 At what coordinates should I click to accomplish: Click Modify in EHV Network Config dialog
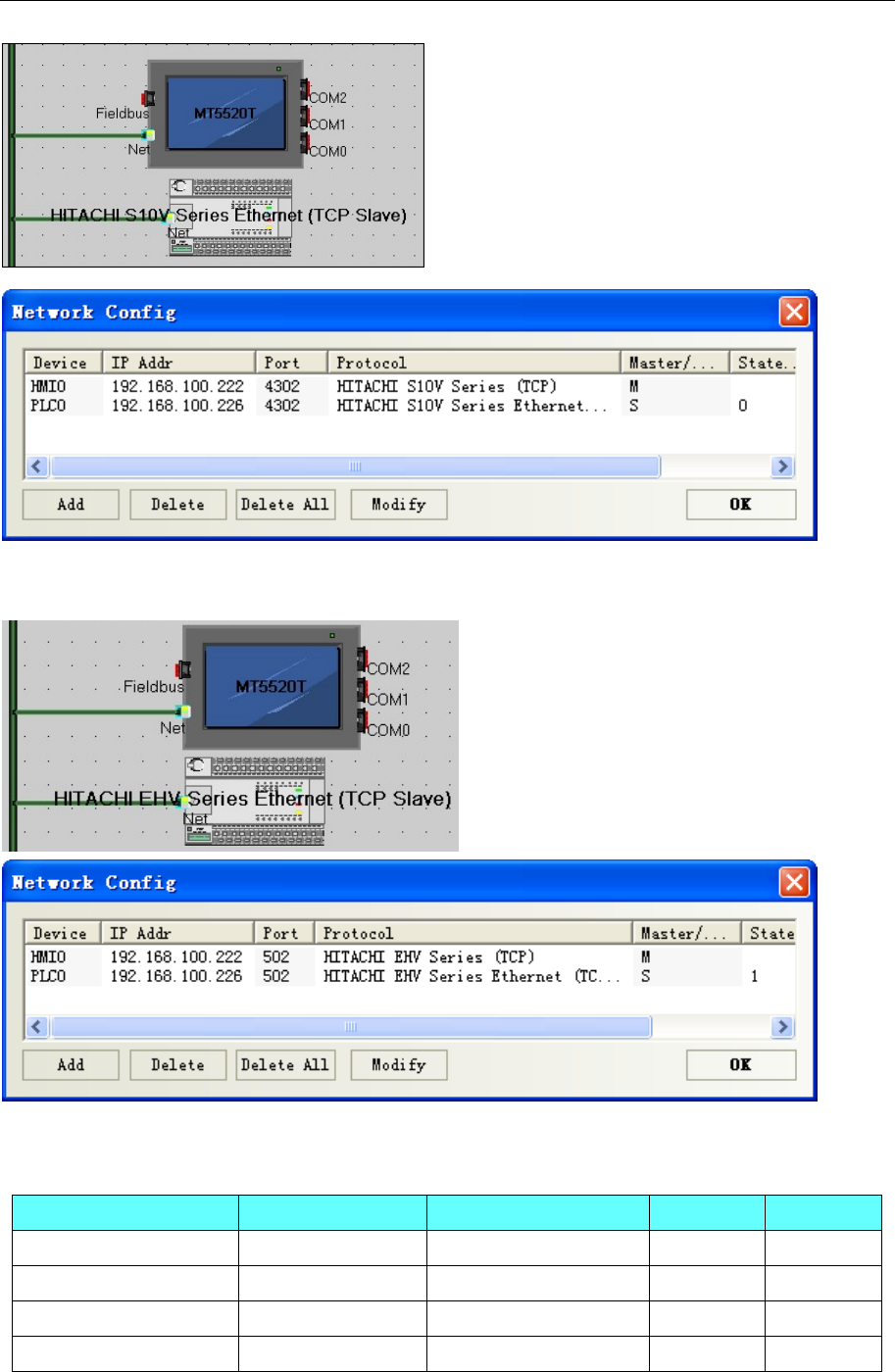[x=398, y=1065]
